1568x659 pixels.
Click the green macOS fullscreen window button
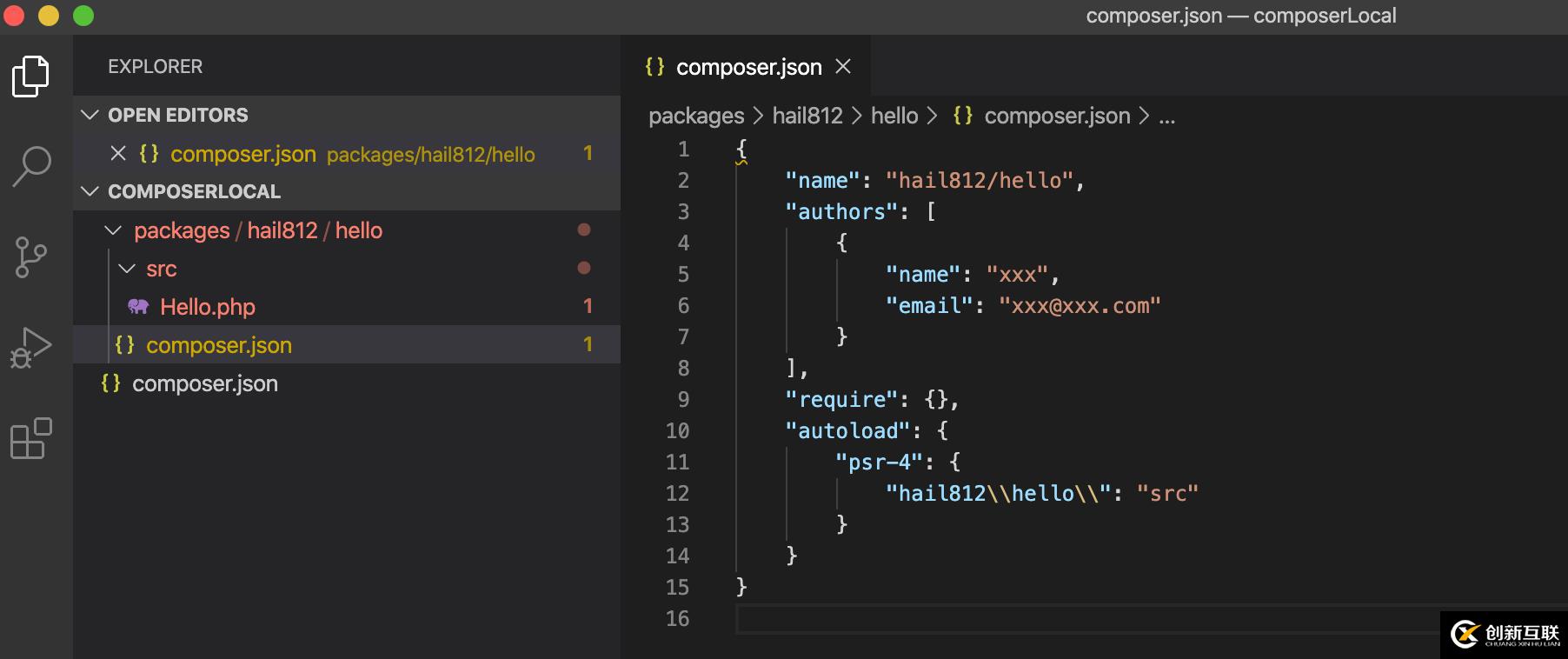pyautogui.click(x=83, y=16)
